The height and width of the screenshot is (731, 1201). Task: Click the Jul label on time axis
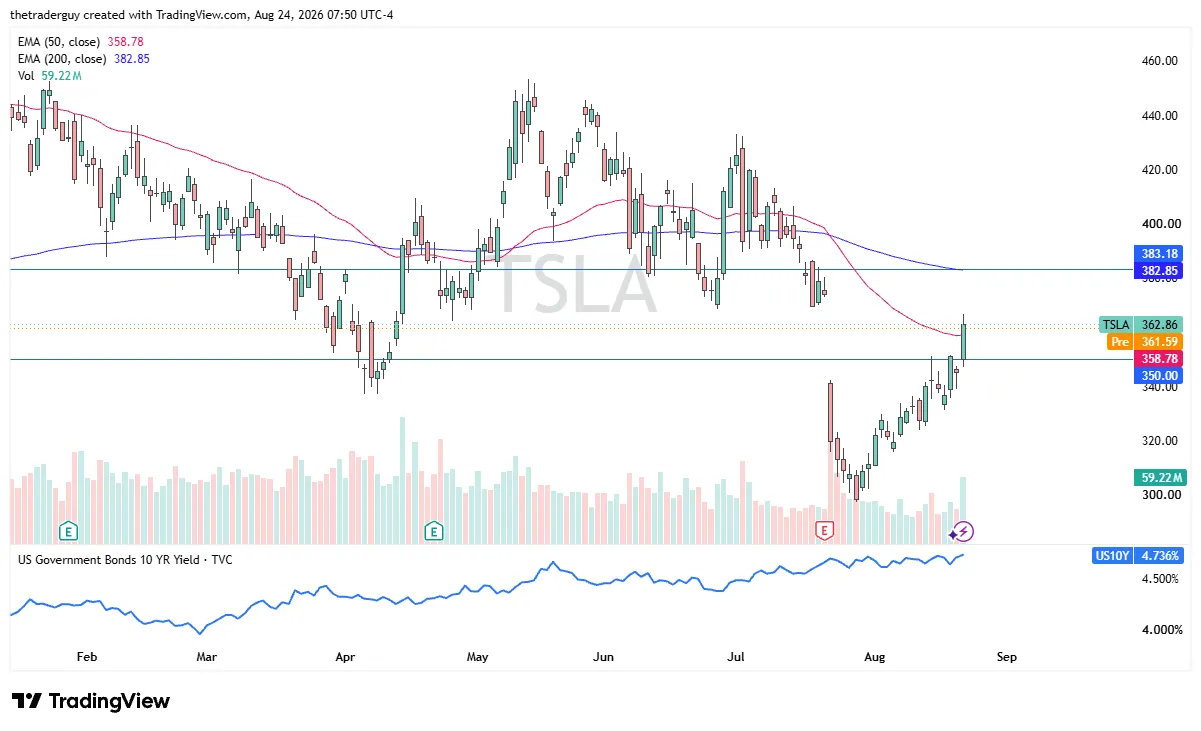point(736,657)
